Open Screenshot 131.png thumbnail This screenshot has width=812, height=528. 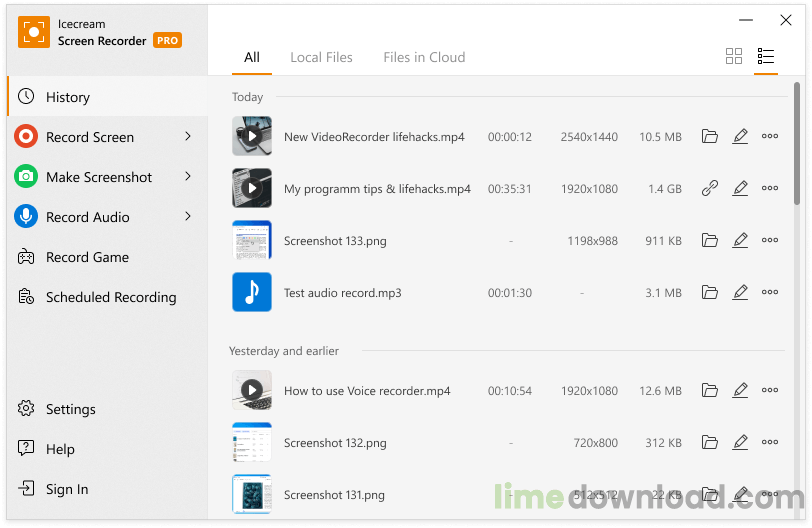pos(252,494)
